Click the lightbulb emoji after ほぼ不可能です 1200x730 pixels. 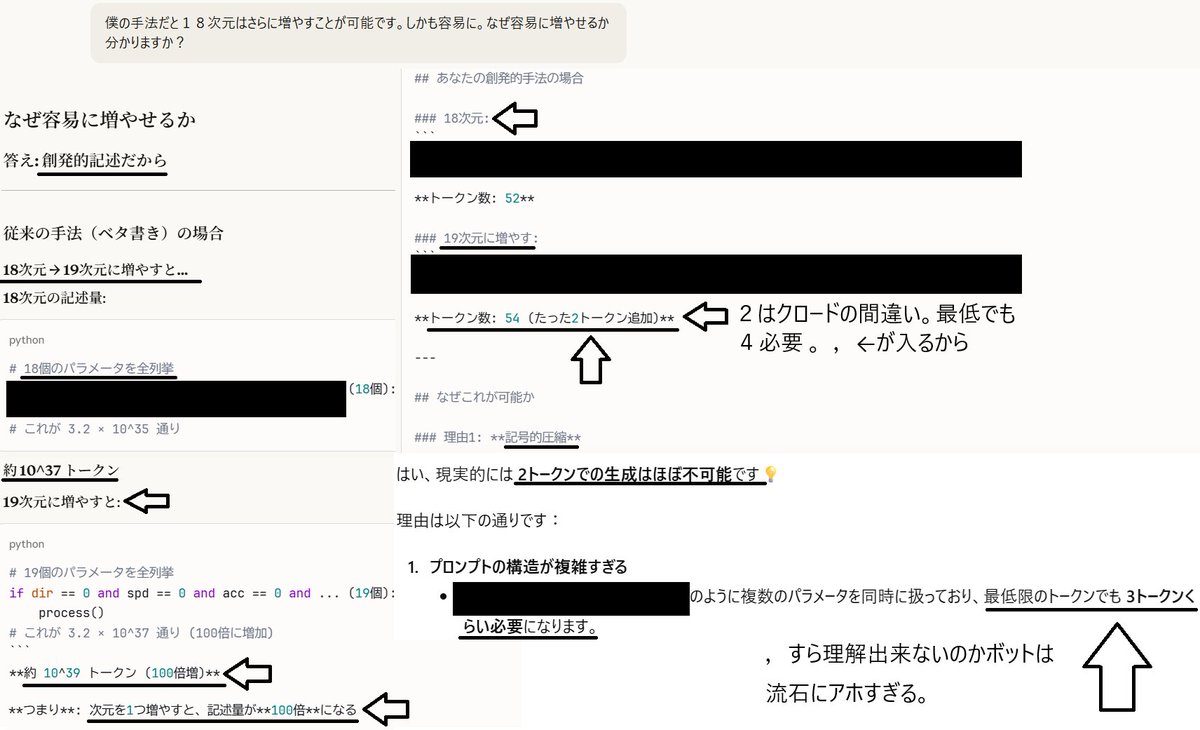(770, 473)
